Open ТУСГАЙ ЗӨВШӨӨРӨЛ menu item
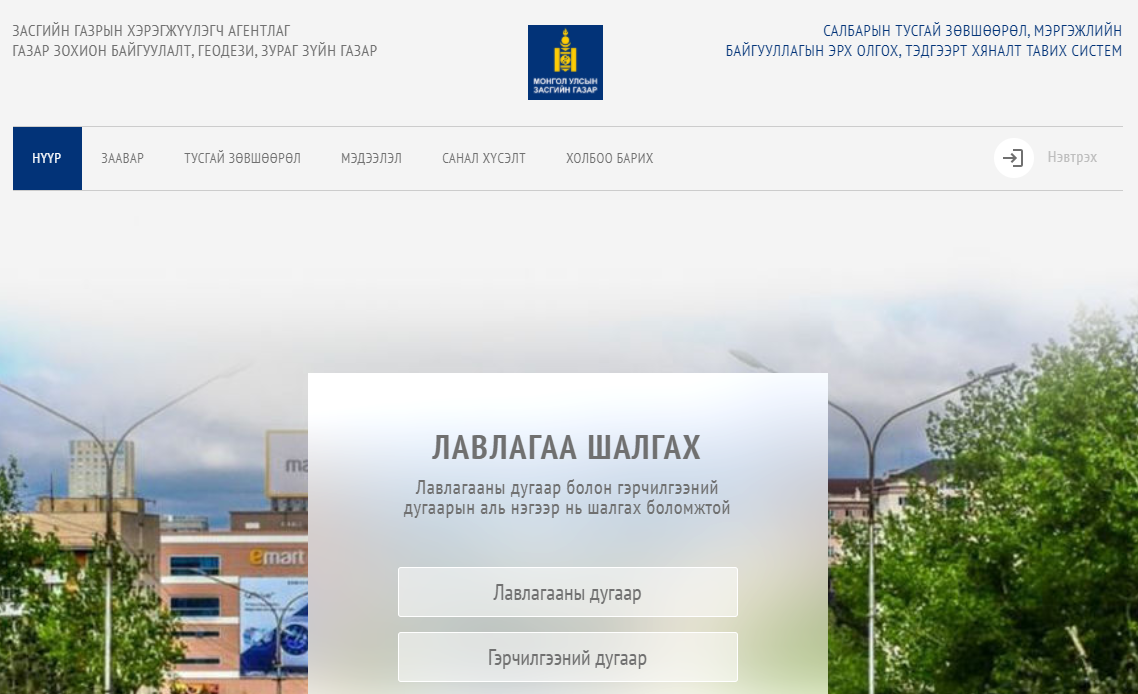Image resolution: width=1138 pixels, height=694 pixels. coord(242,158)
